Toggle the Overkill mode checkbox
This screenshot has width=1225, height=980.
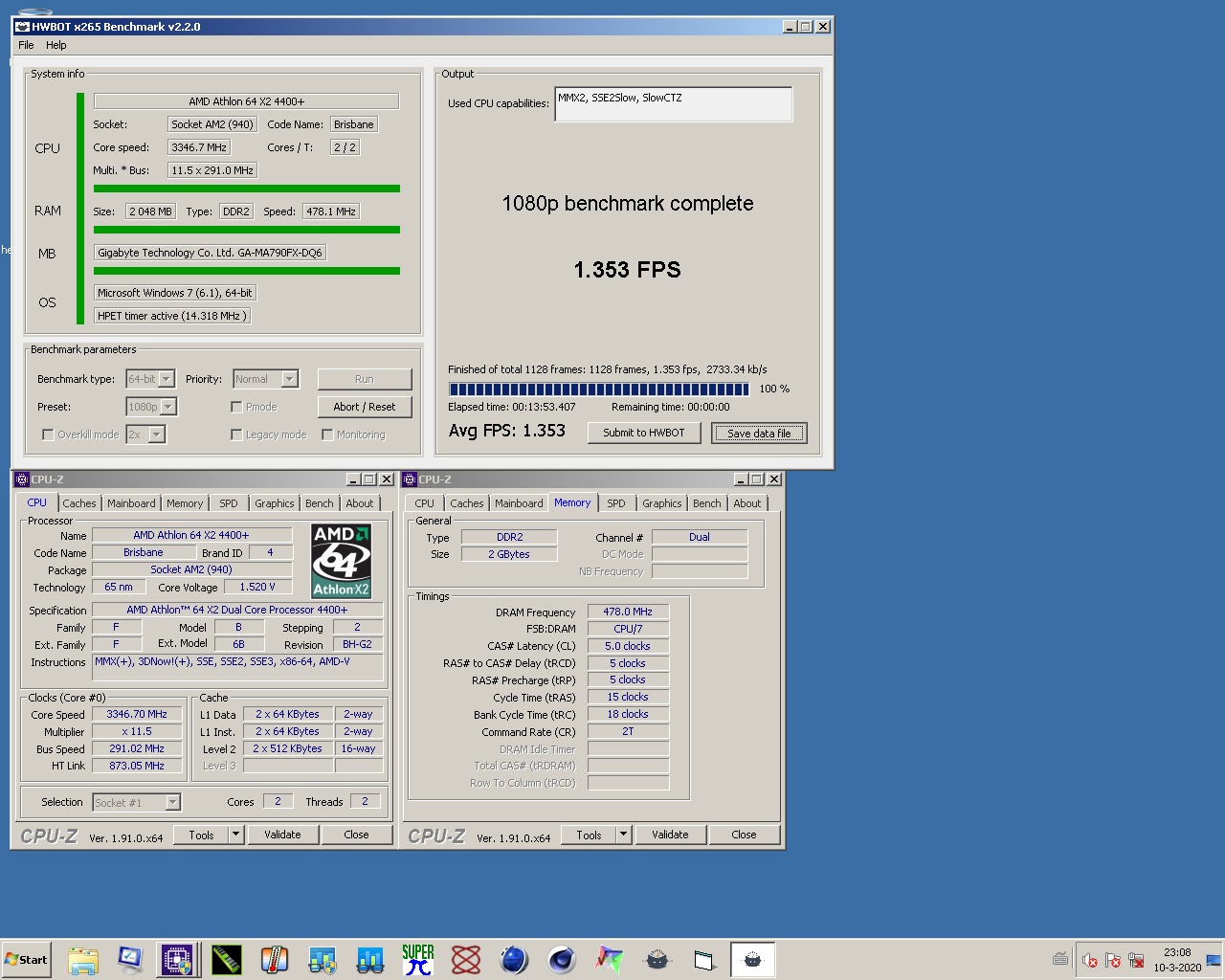pyautogui.click(x=48, y=434)
